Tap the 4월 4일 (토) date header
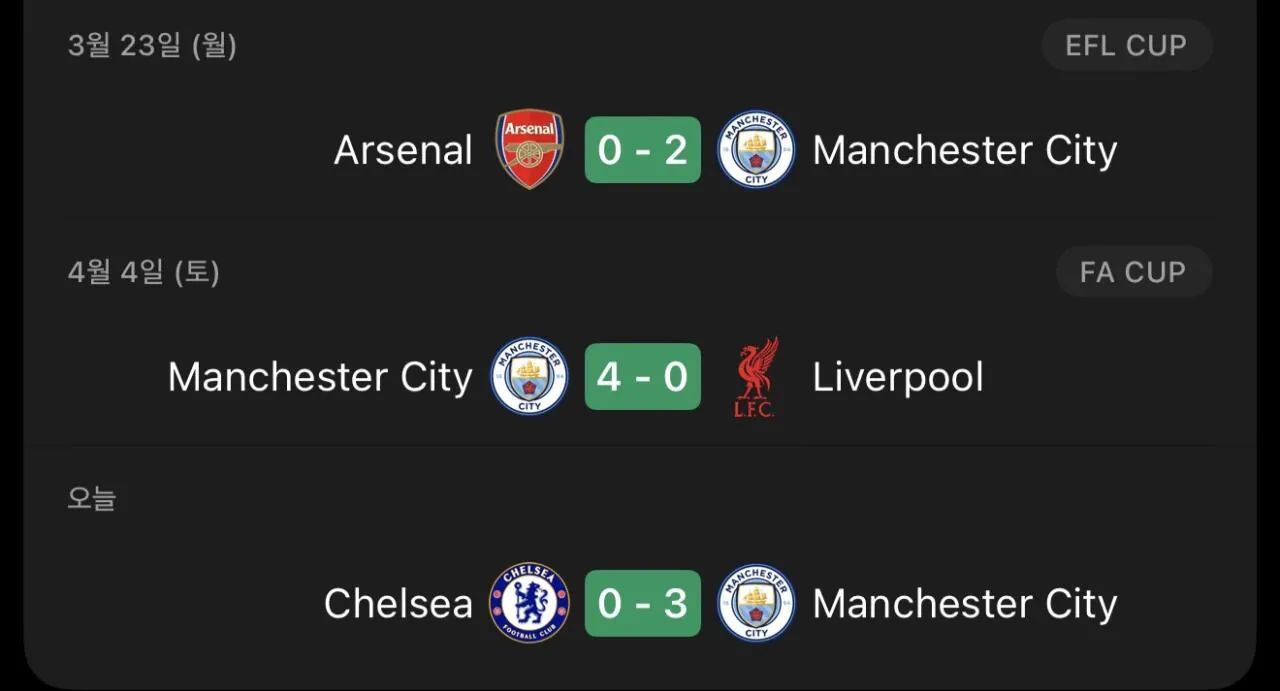The width and height of the screenshot is (1280, 691). tap(143, 272)
